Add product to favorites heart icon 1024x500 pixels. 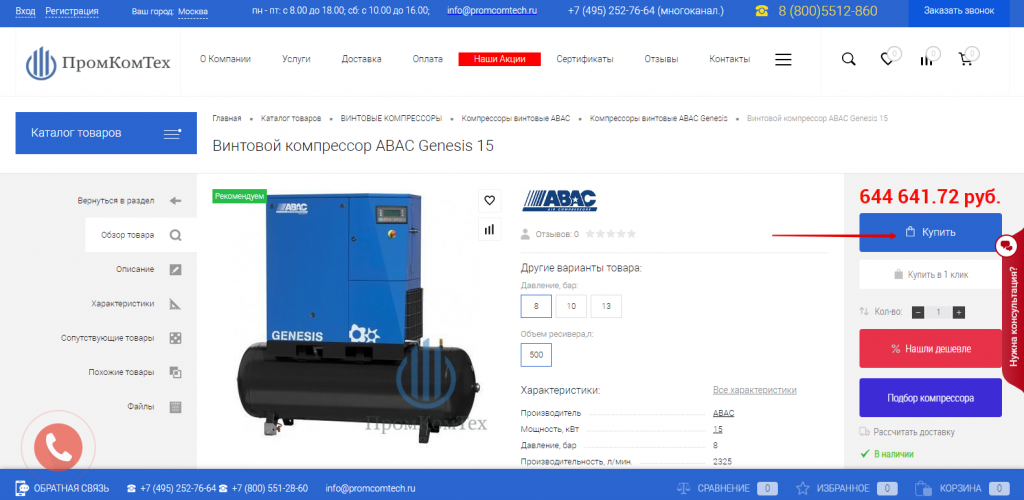[490, 200]
